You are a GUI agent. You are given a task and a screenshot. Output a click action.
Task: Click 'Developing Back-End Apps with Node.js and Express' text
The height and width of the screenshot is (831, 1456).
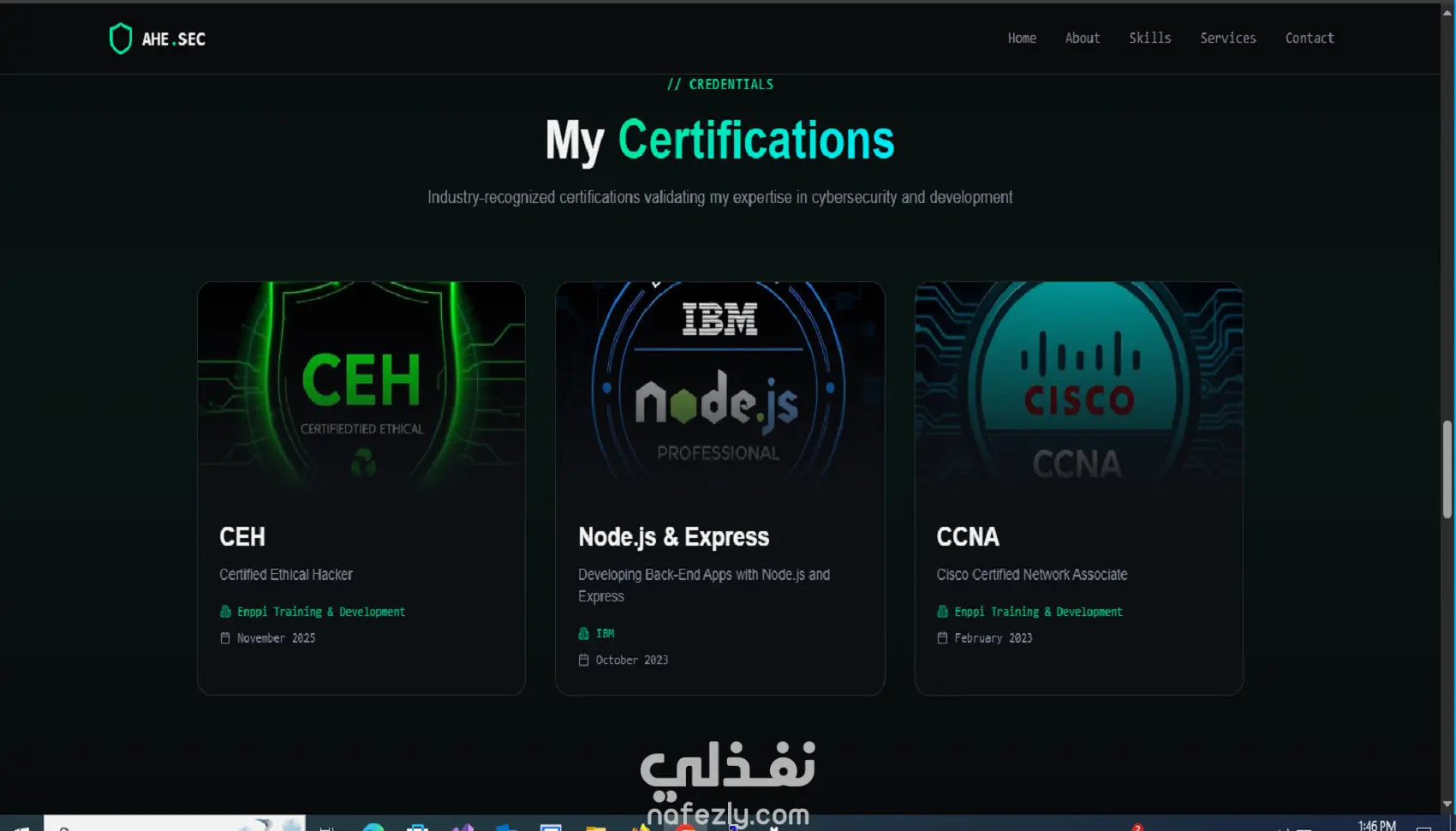pyautogui.click(x=704, y=586)
